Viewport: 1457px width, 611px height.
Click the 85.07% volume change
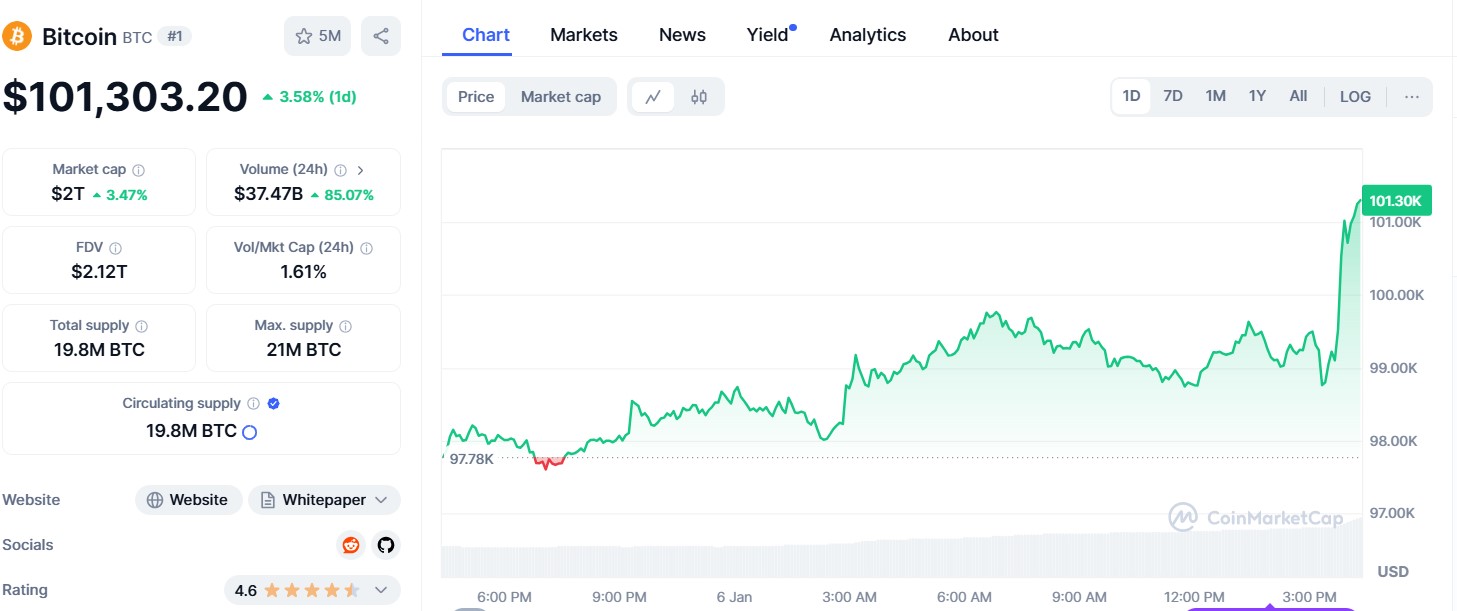coord(349,195)
